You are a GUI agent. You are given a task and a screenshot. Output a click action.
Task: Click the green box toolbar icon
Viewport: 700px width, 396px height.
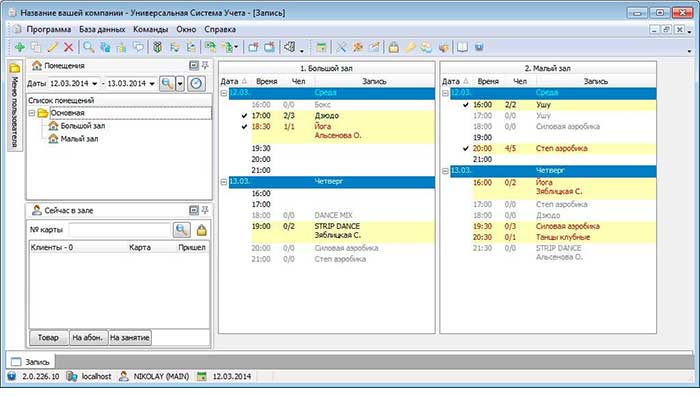[157, 47]
